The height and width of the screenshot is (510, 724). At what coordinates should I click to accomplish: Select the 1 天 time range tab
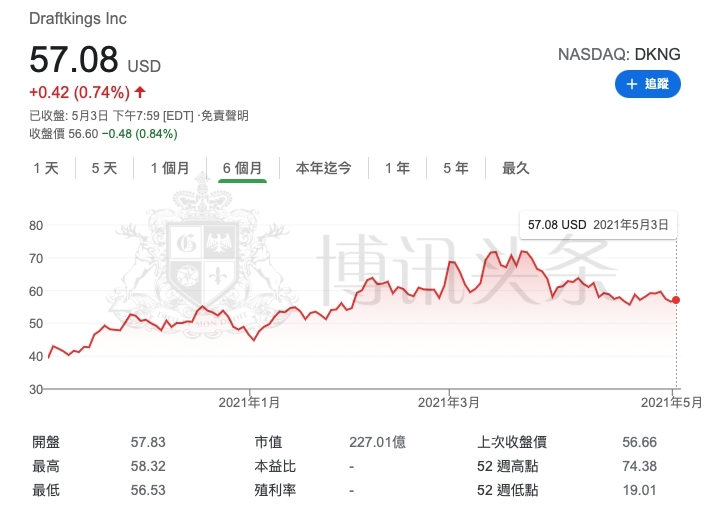coord(46,168)
